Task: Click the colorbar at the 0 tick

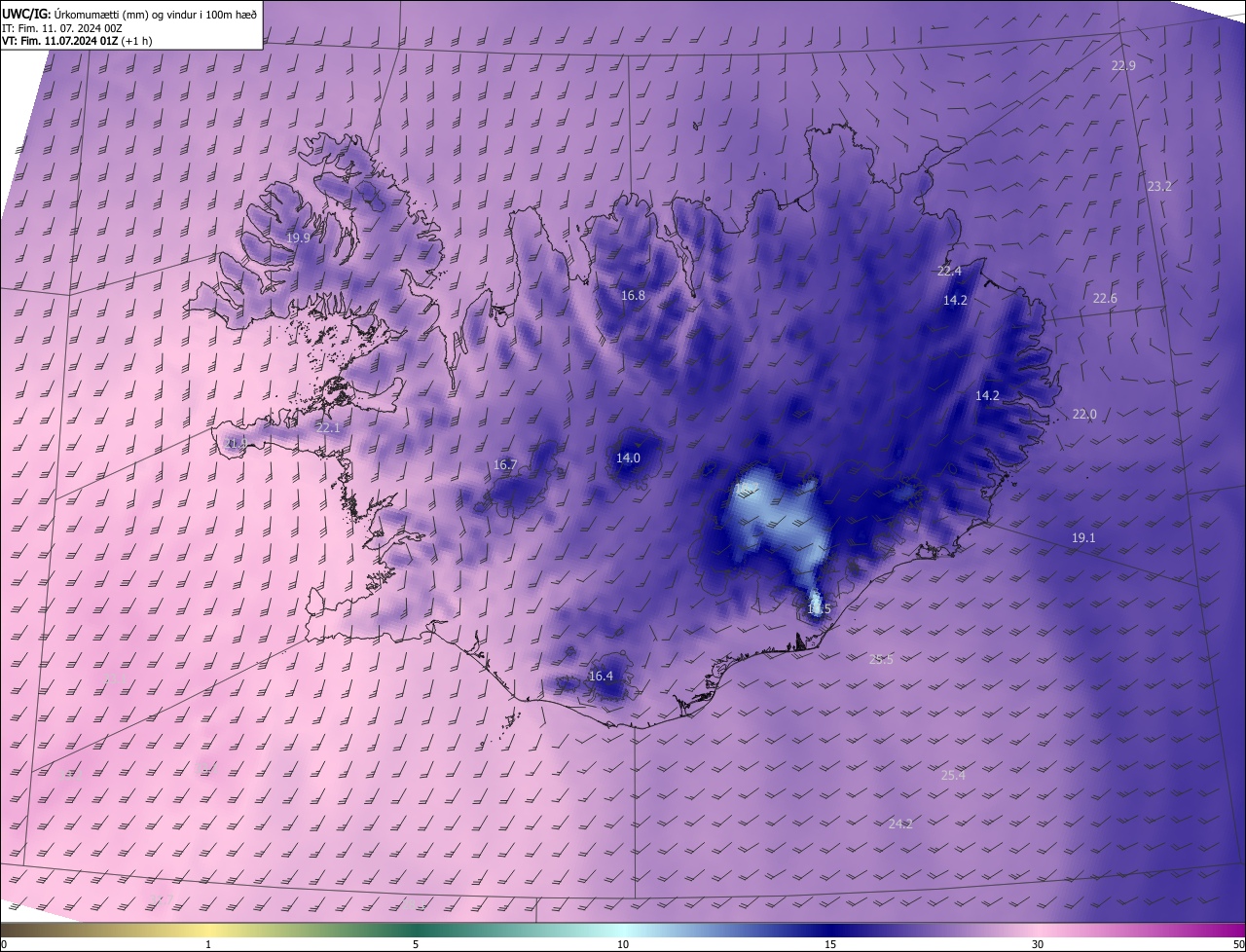Action: click(3, 944)
